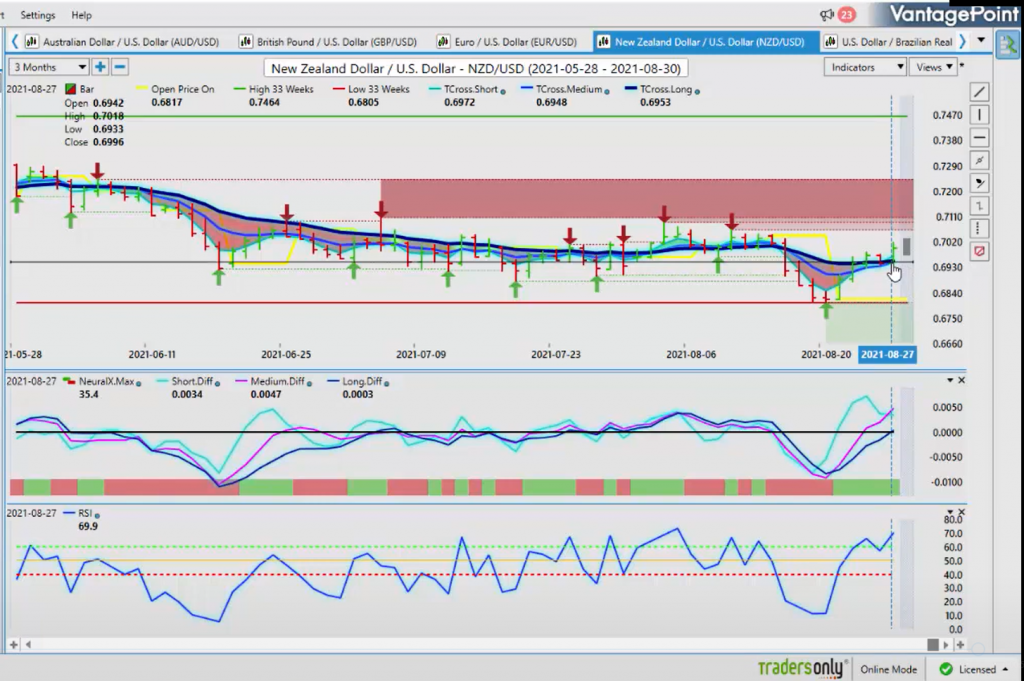The height and width of the screenshot is (681, 1024).
Task: Switch to Australian Dollar / U.S. Dollar tab
Action: click(x=121, y=42)
